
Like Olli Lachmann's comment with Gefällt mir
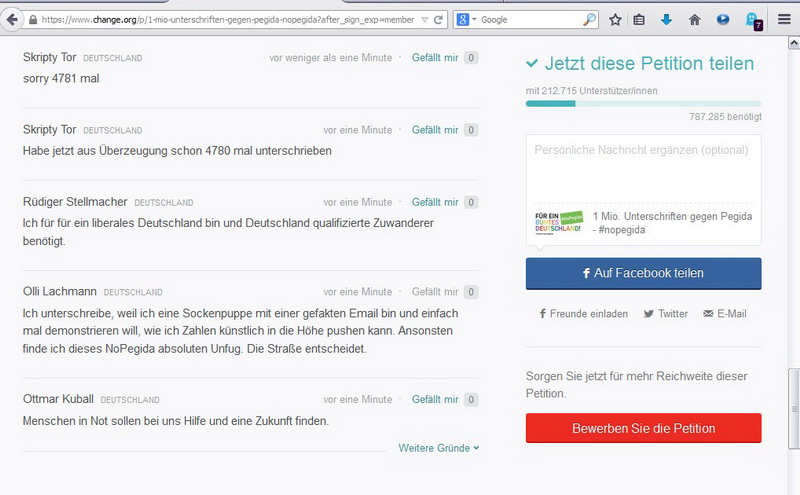click(435, 292)
